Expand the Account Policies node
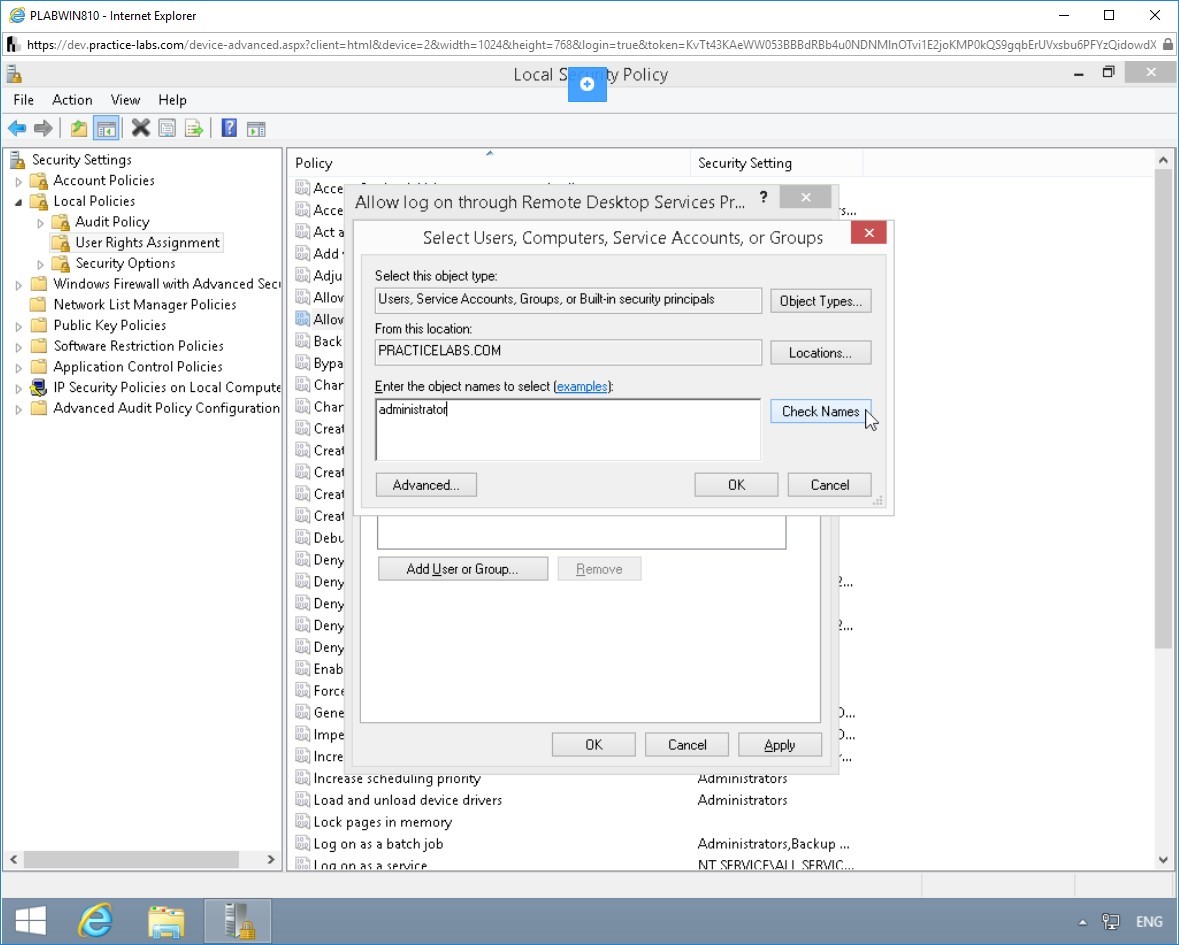 [19, 181]
